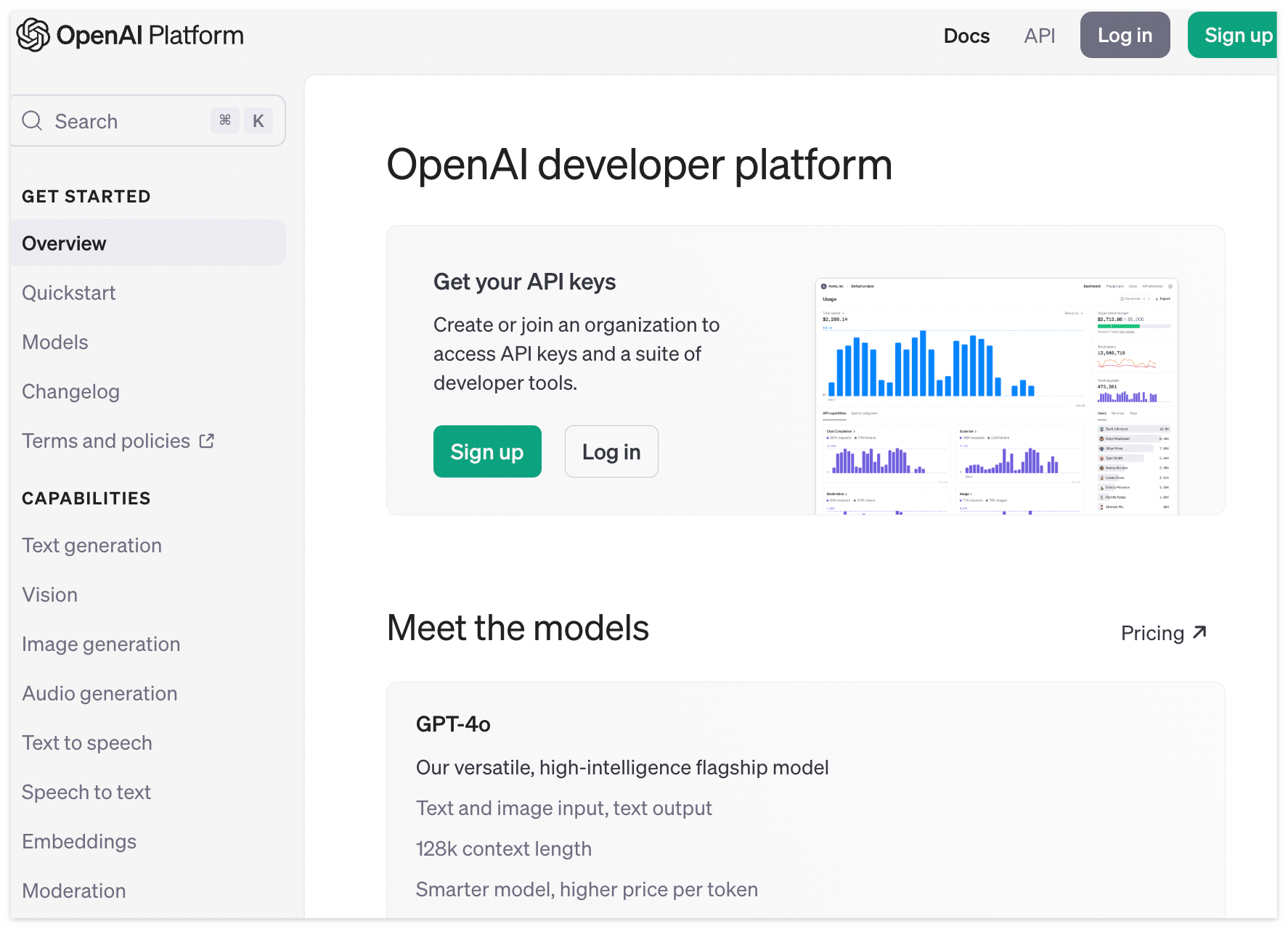This screenshot has width=1288, height=929.
Task: Click the search magnifier icon
Action: 32,120
